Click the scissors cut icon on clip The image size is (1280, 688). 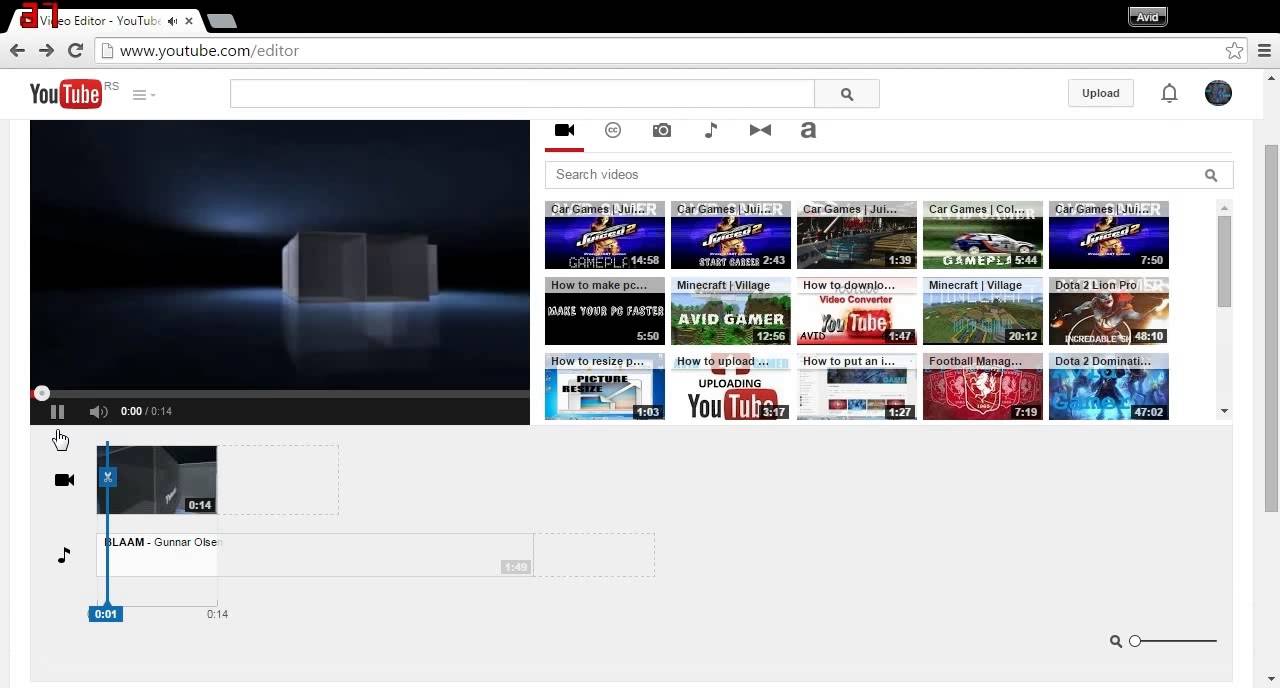click(x=108, y=477)
